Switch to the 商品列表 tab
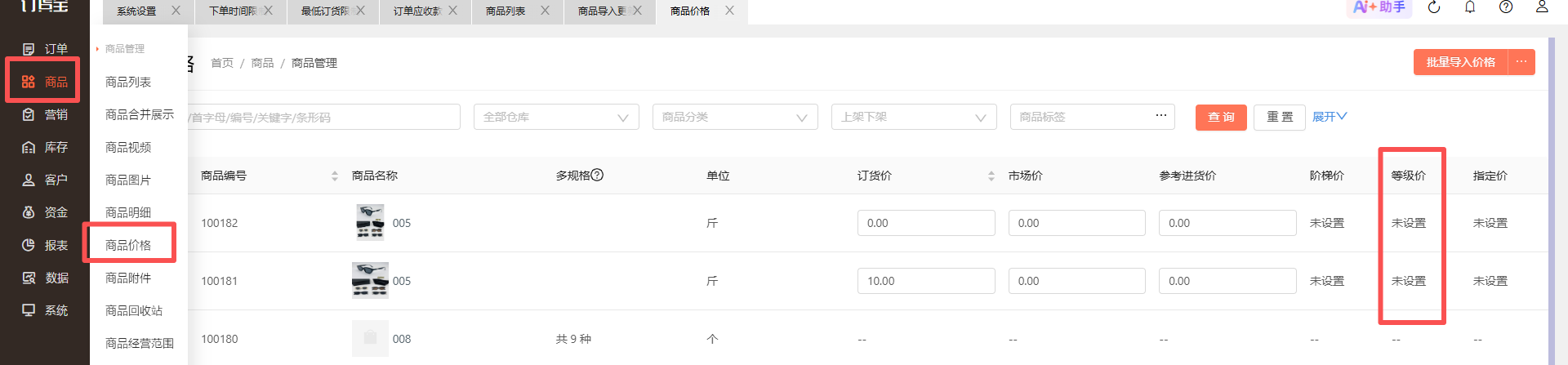1568x365 pixels. (x=506, y=11)
